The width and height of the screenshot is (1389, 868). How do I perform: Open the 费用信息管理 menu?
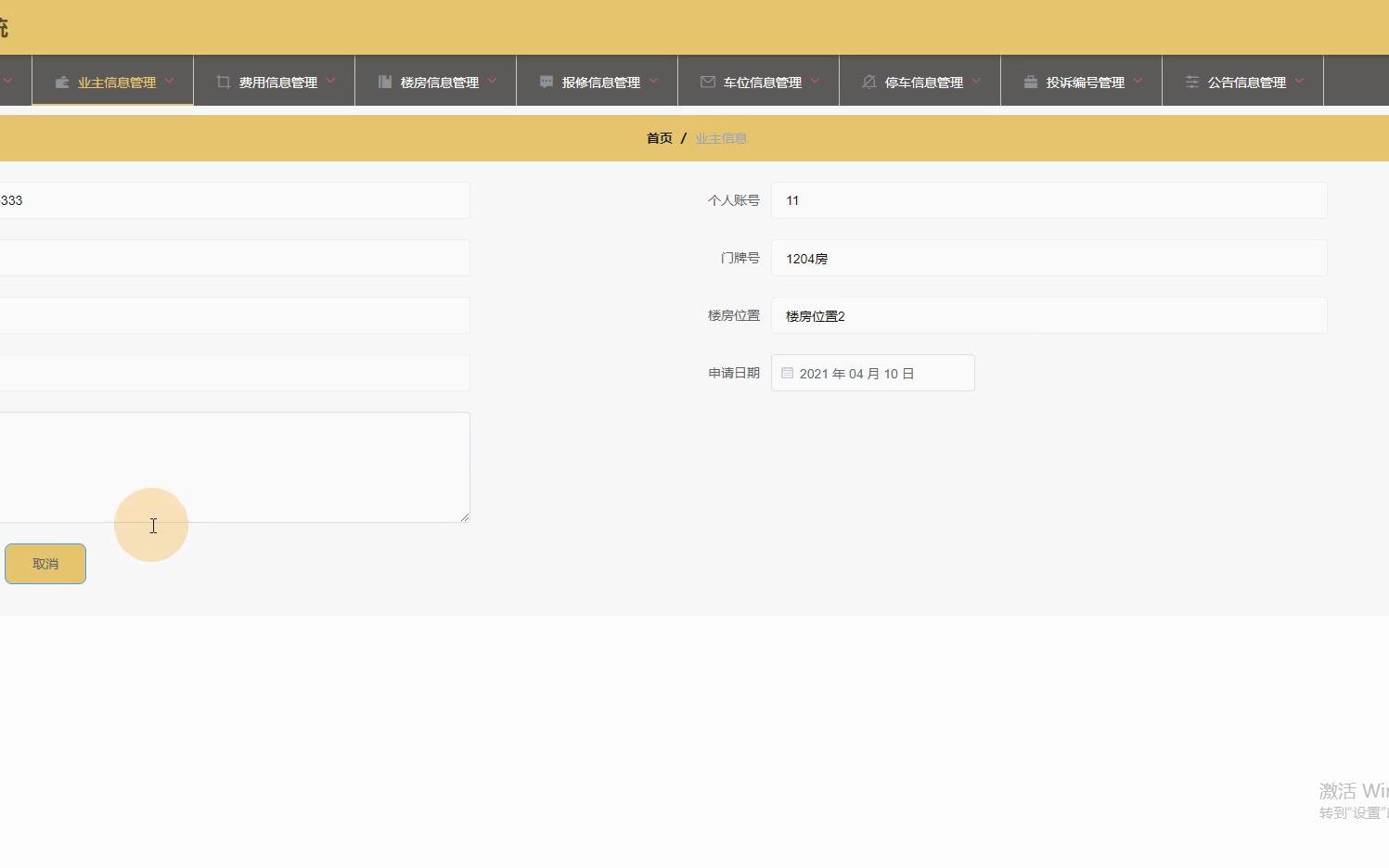click(275, 82)
